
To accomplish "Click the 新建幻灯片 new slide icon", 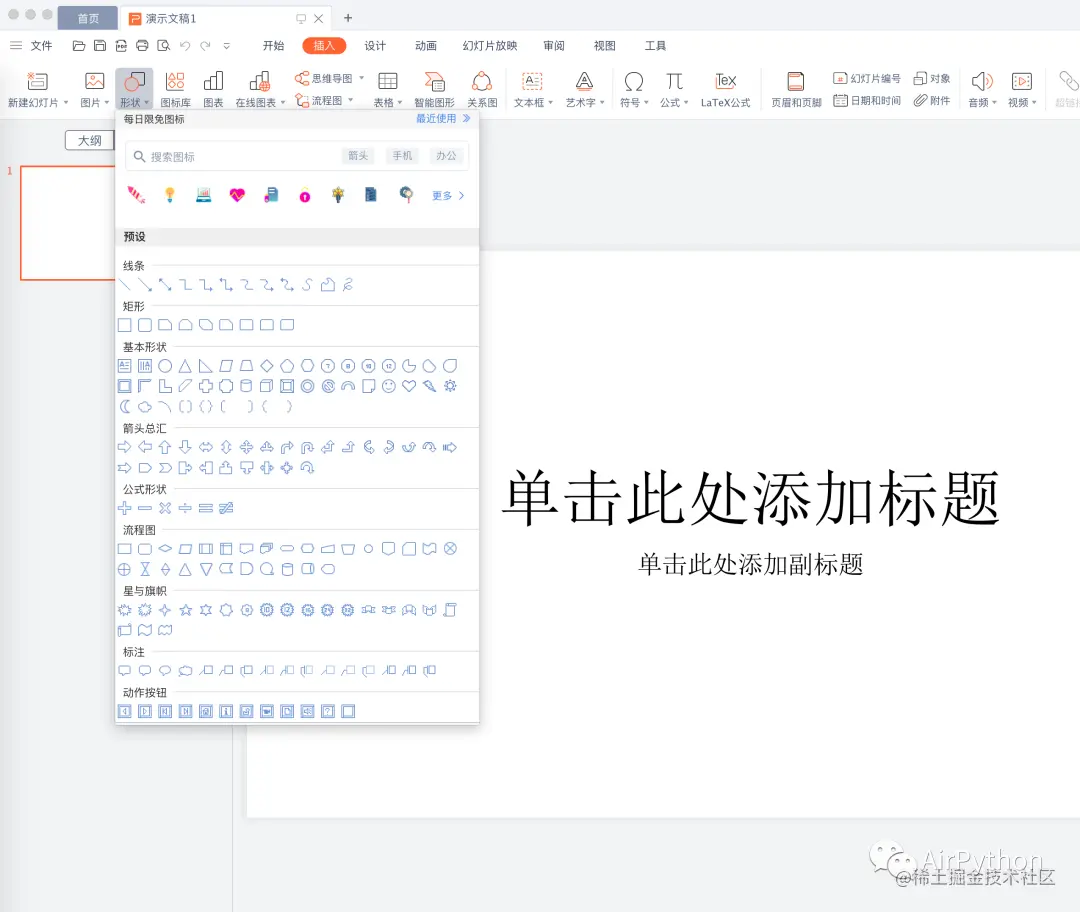I will (37, 81).
